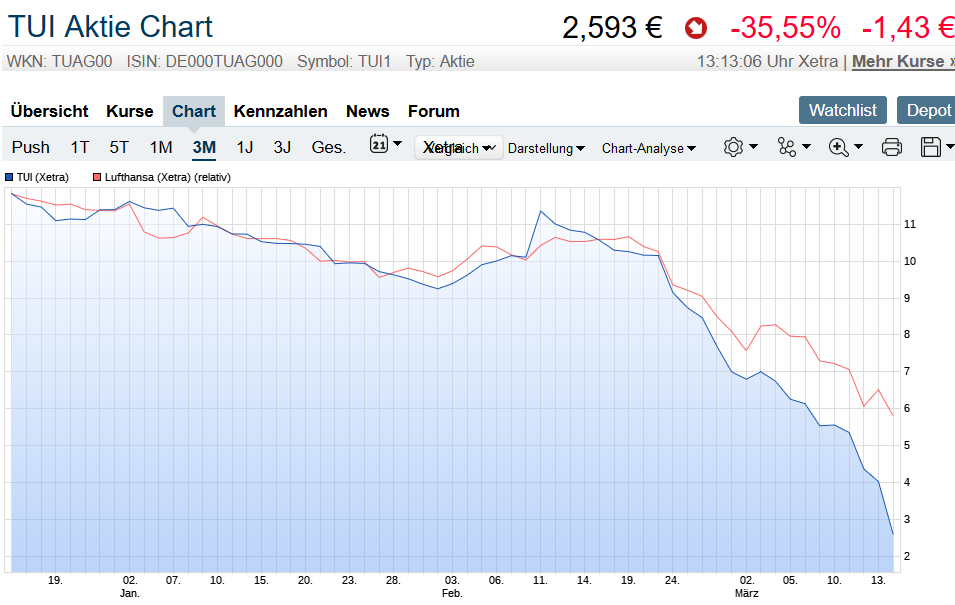Screen dimensions: 955x605
Task: Click the Watchlist button
Action: pos(843,110)
